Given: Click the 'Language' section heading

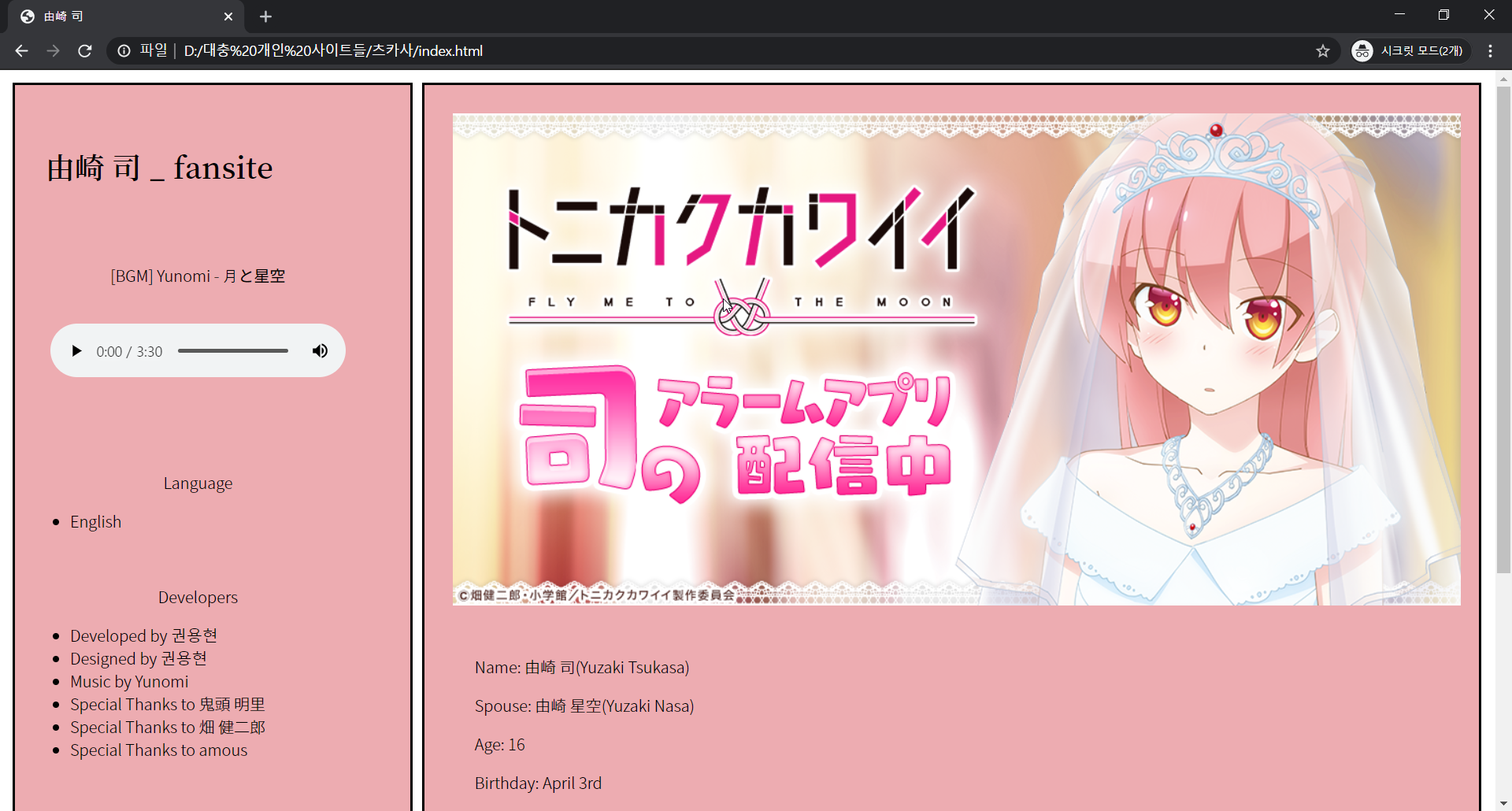Looking at the screenshot, I should point(198,483).
